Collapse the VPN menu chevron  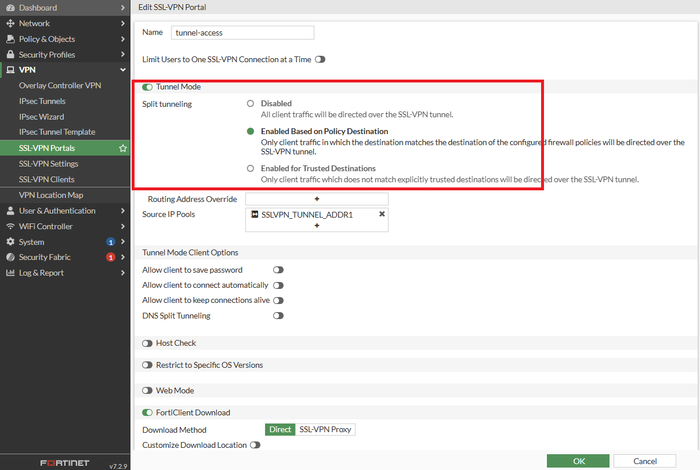[x=123, y=70]
